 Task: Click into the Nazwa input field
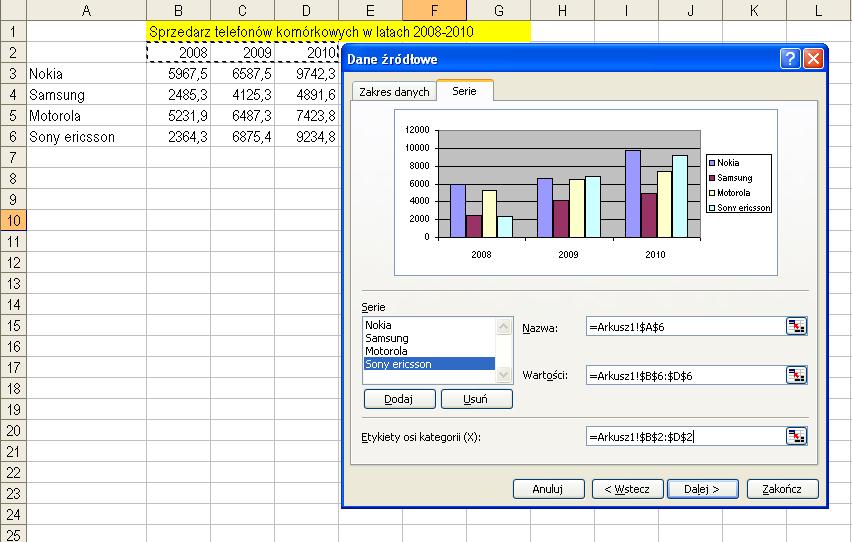coord(686,327)
